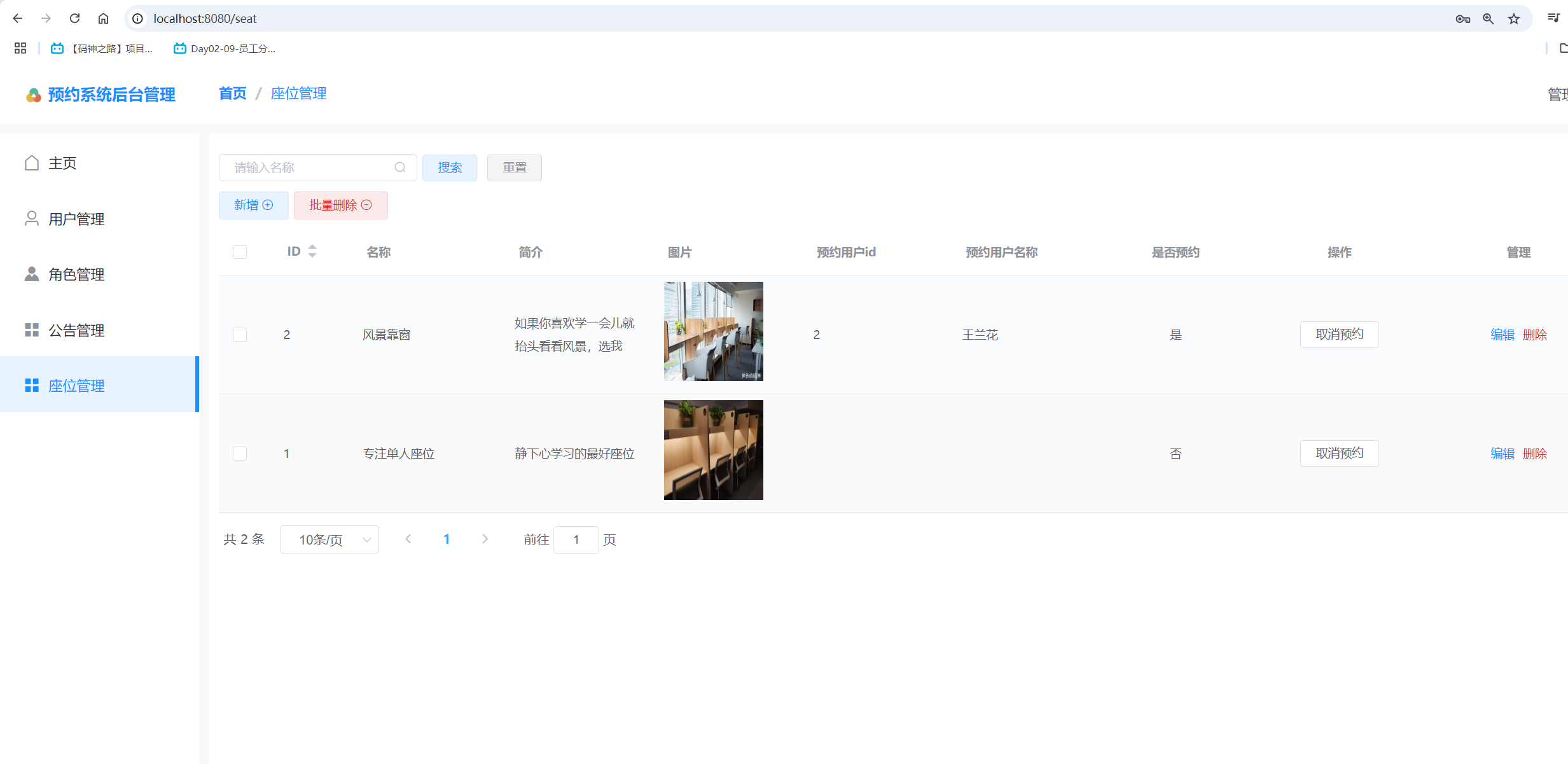1568x764 pixels.
Task: Toggle the select-all checkbox in table header
Action: coord(239,251)
